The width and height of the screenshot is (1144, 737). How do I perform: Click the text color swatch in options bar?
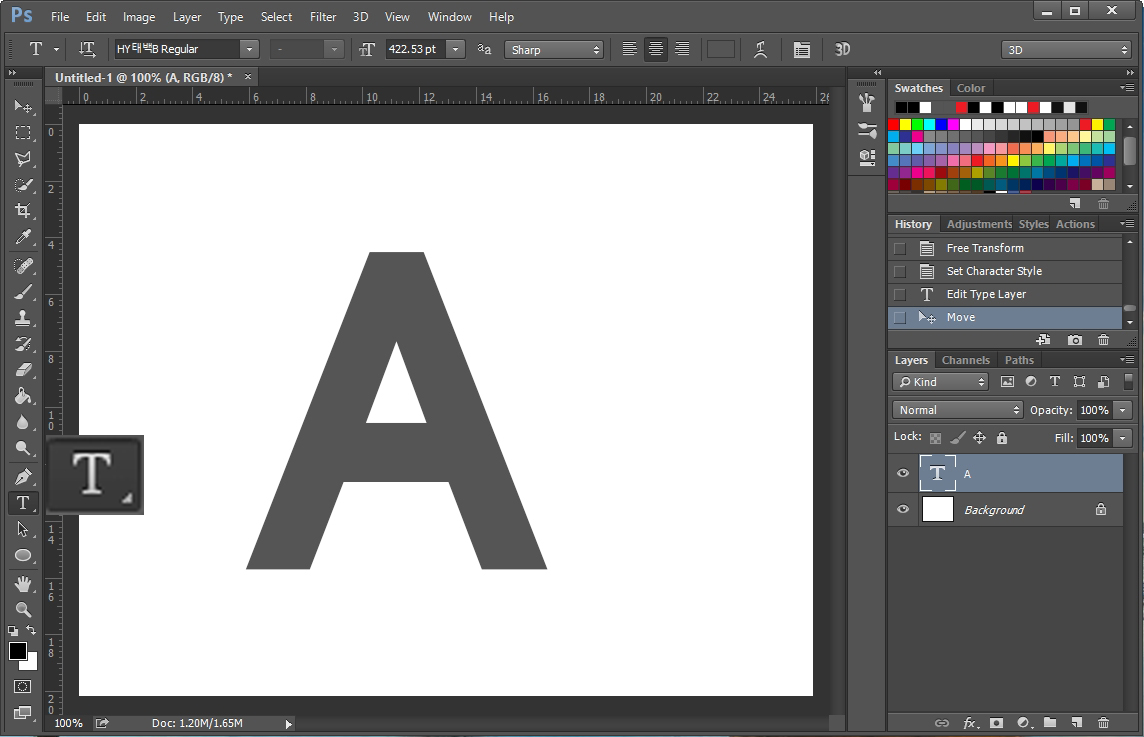(x=721, y=49)
